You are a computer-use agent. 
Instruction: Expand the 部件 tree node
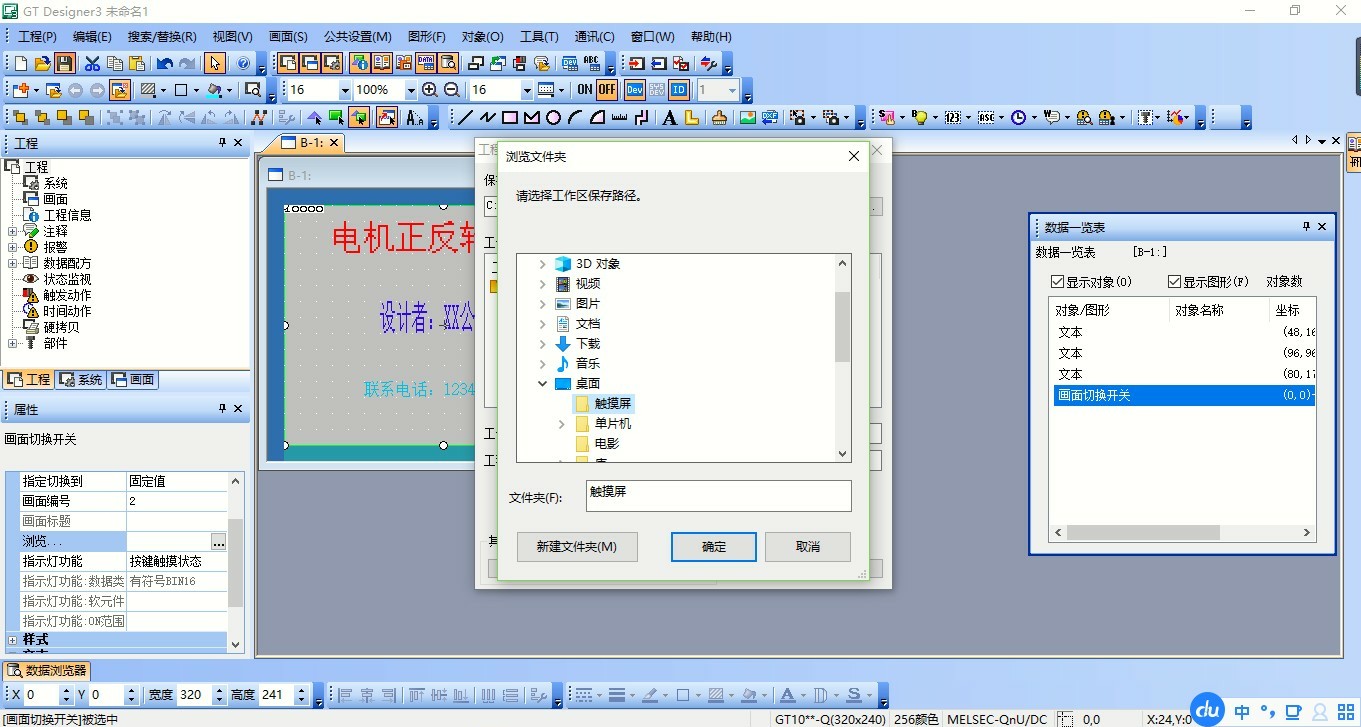tap(12, 343)
